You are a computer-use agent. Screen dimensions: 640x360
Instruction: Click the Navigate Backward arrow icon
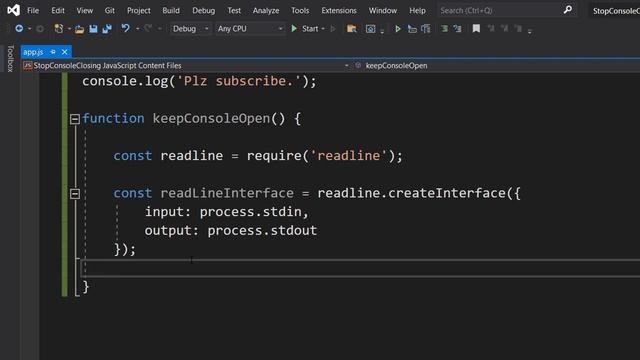(19, 29)
